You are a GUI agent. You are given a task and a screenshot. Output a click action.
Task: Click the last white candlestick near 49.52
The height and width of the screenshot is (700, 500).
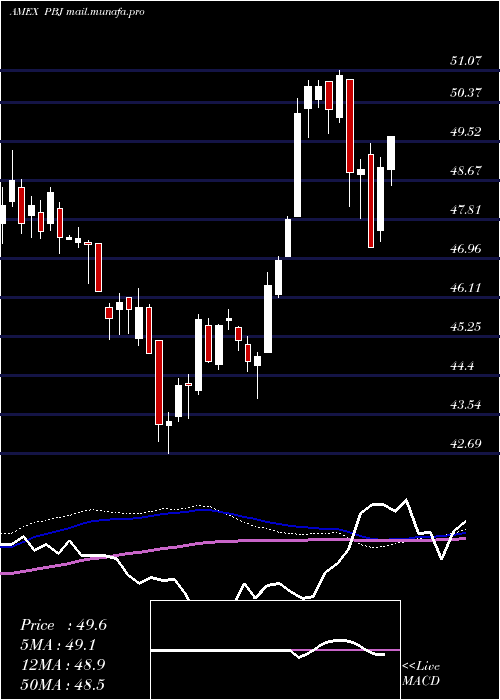point(391,153)
